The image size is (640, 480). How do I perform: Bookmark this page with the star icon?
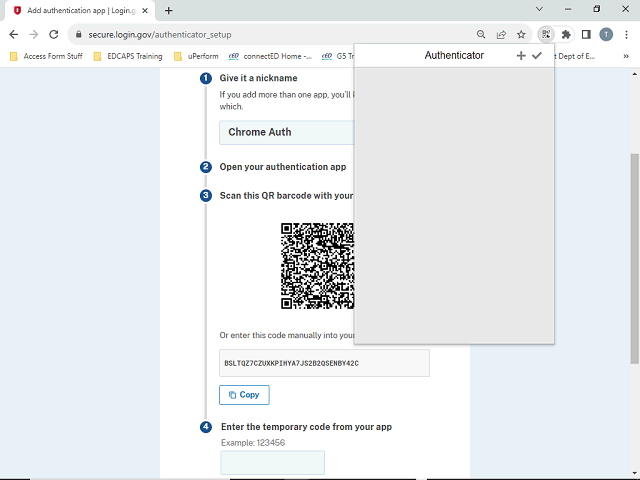click(x=521, y=34)
